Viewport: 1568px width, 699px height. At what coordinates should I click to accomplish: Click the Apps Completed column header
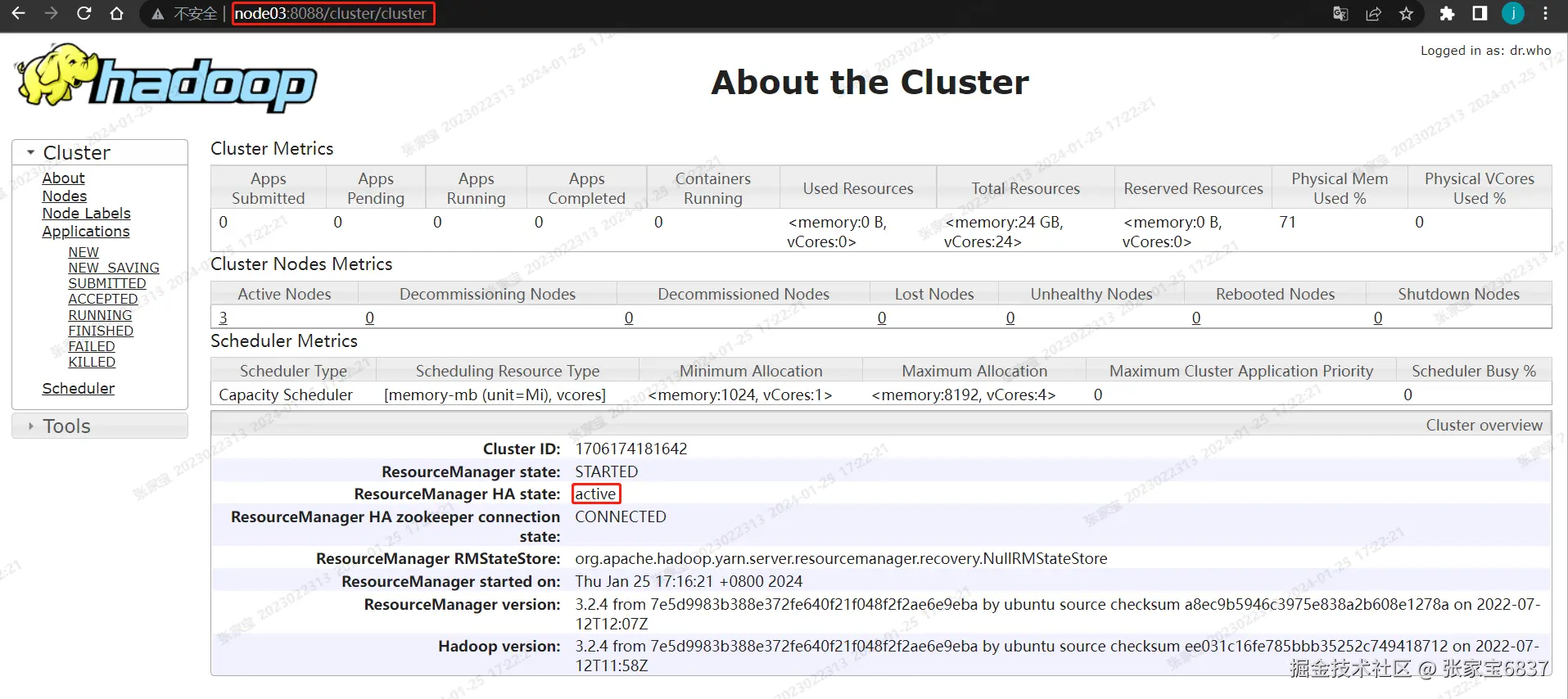586,188
